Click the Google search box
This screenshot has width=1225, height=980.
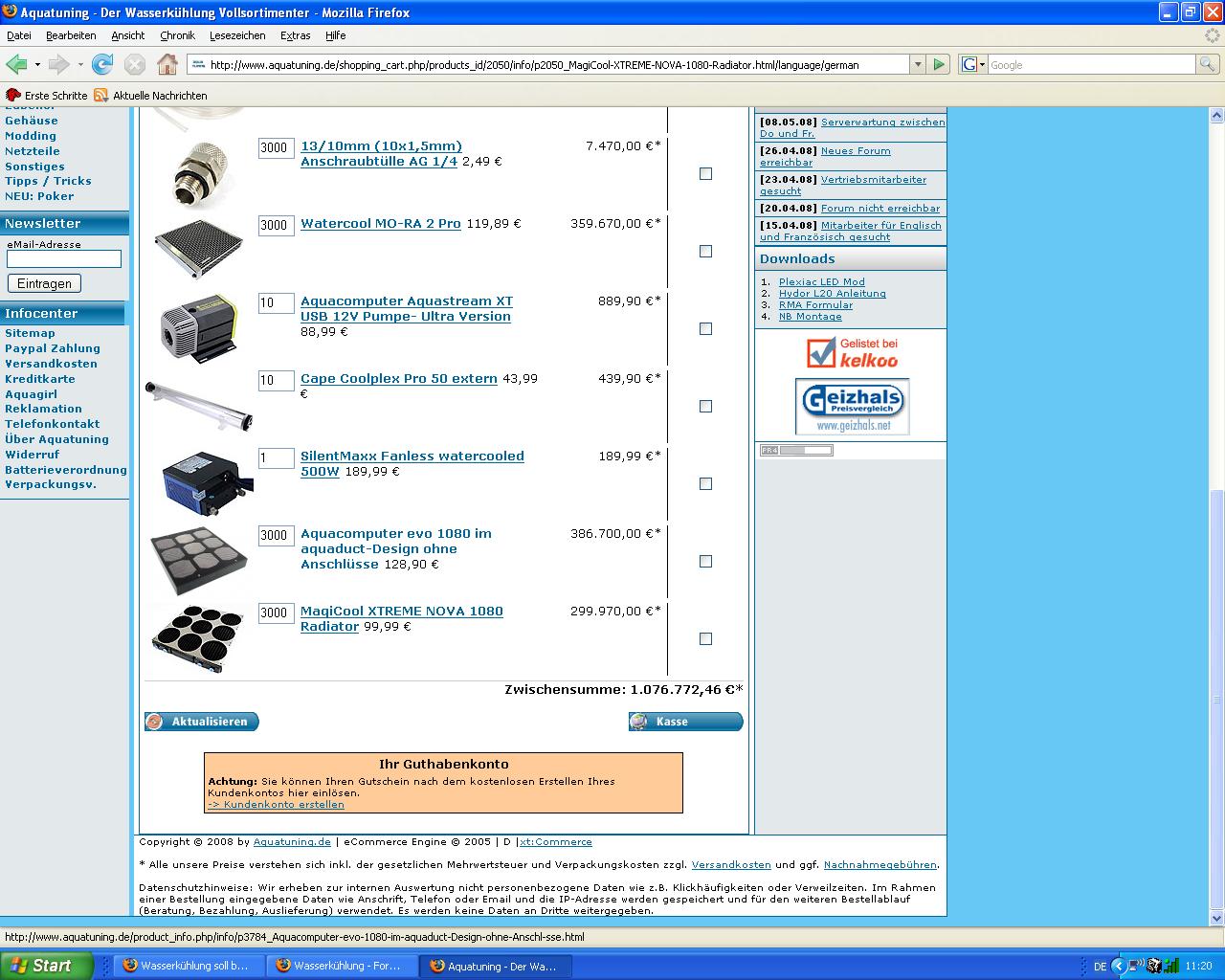pyautogui.click(x=1091, y=64)
